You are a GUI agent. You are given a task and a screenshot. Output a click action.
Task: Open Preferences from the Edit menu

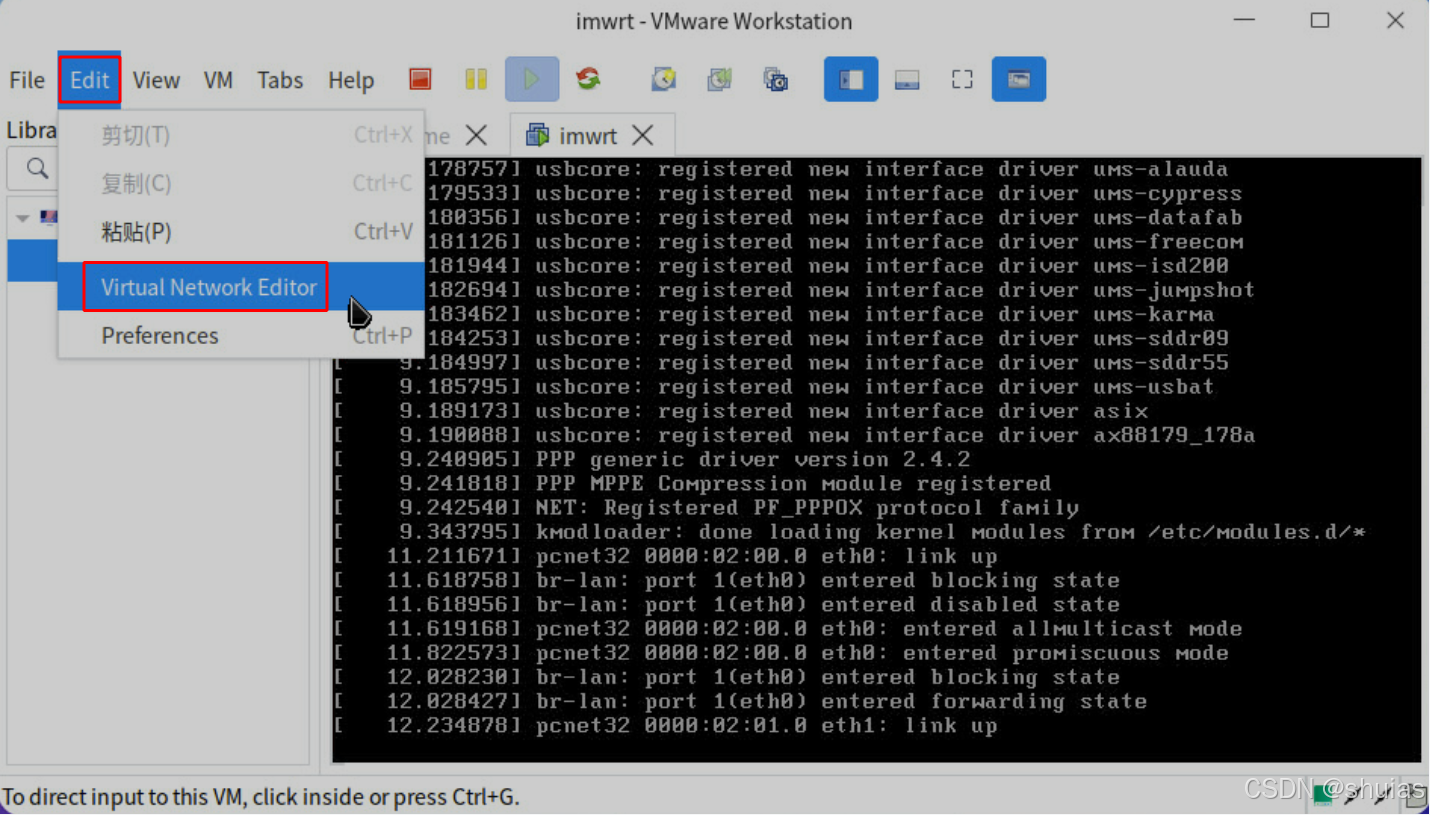coord(241,335)
